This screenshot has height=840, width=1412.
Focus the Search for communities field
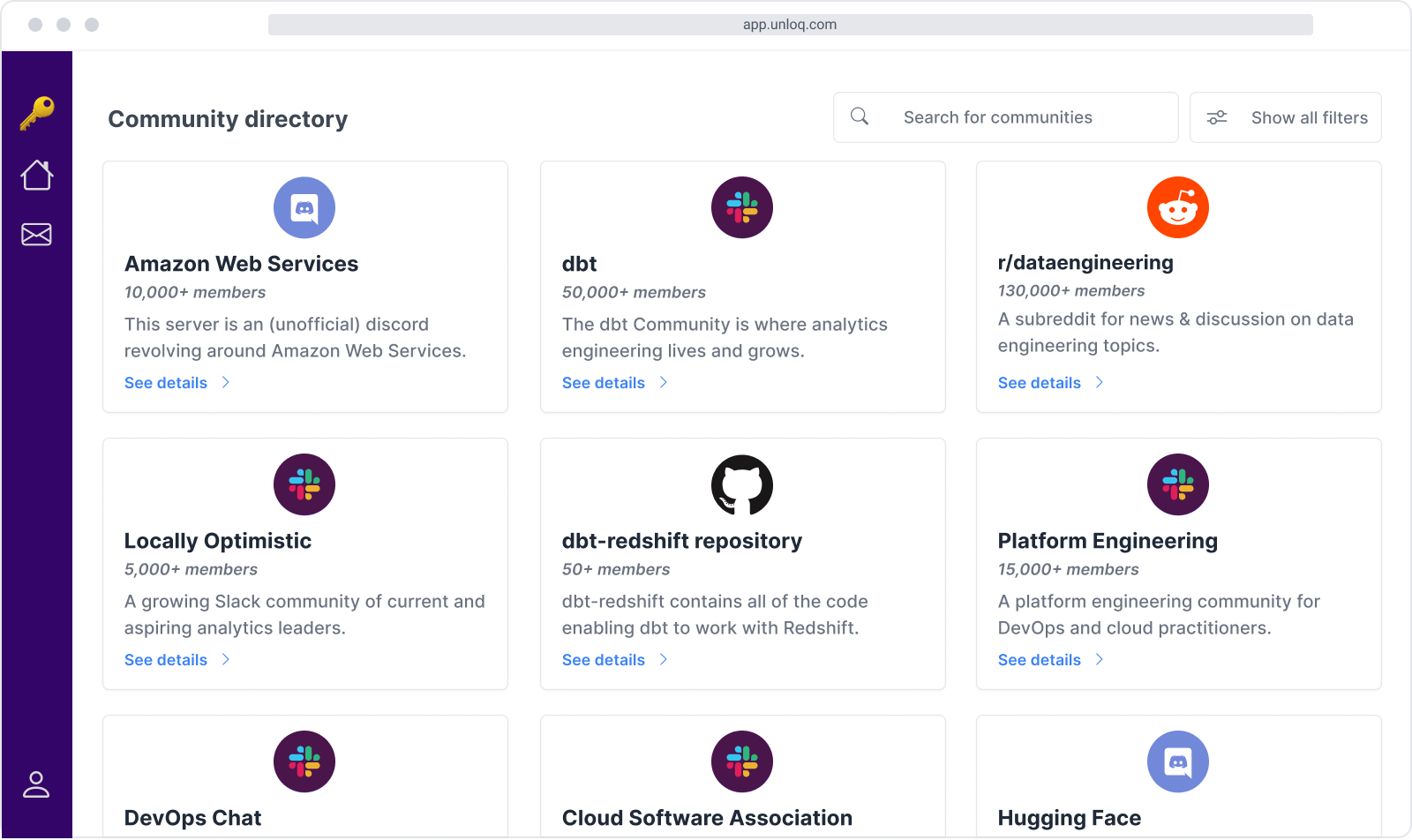tap(1006, 117)
